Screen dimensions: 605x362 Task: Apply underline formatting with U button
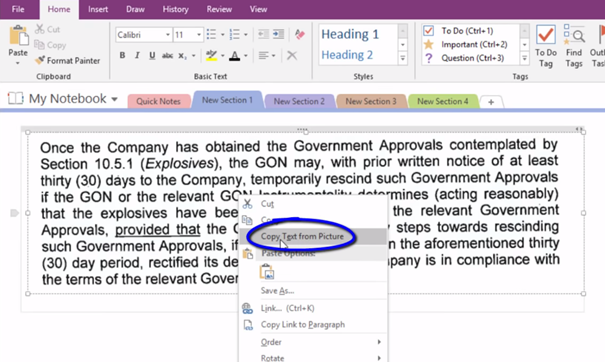152,56
